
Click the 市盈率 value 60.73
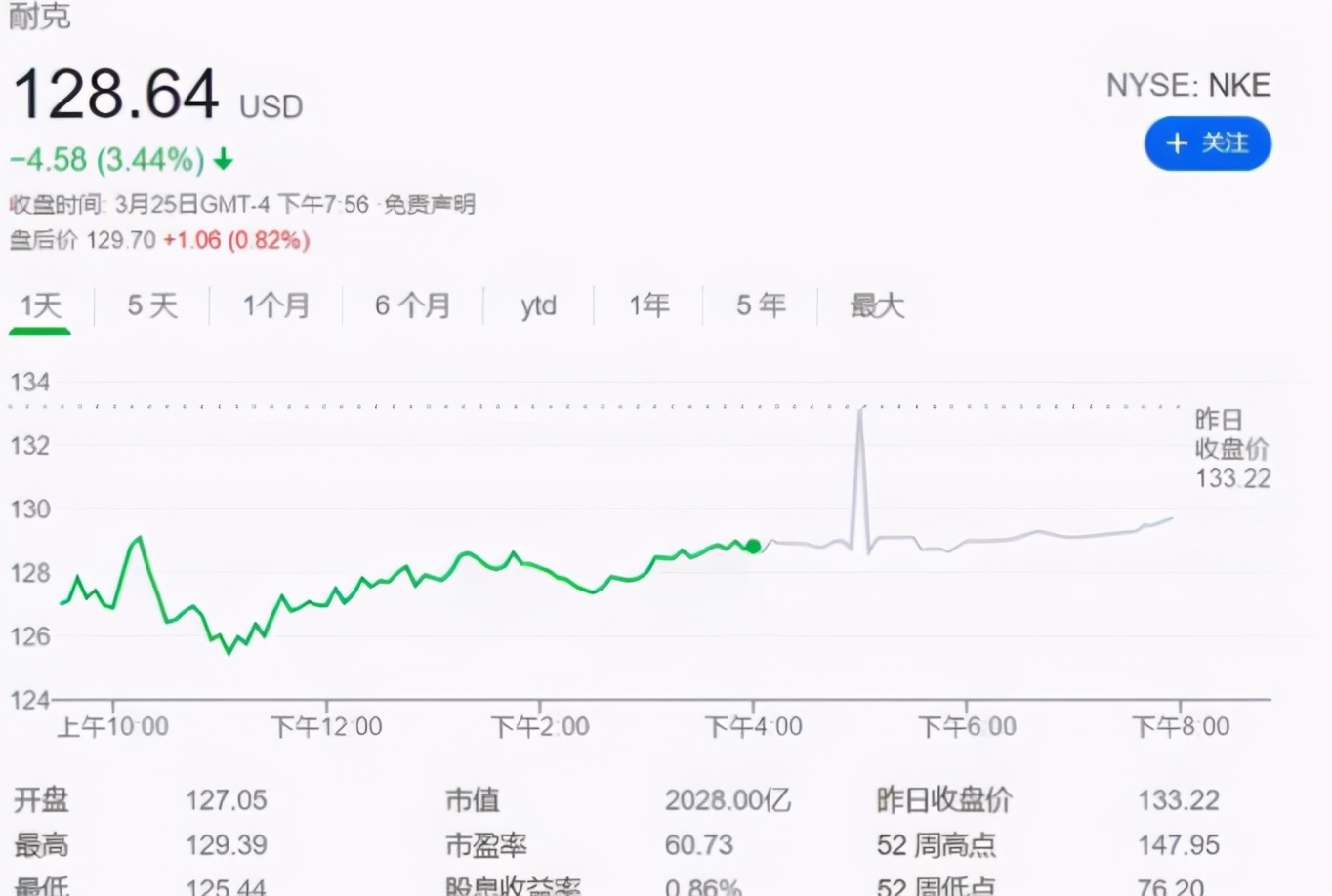699,845
